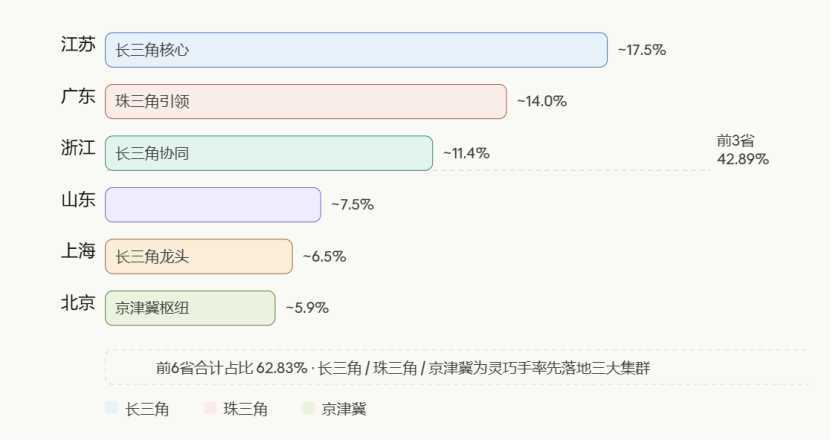
Task: Click the 上海 province label
Action: (x=78, y=251)
